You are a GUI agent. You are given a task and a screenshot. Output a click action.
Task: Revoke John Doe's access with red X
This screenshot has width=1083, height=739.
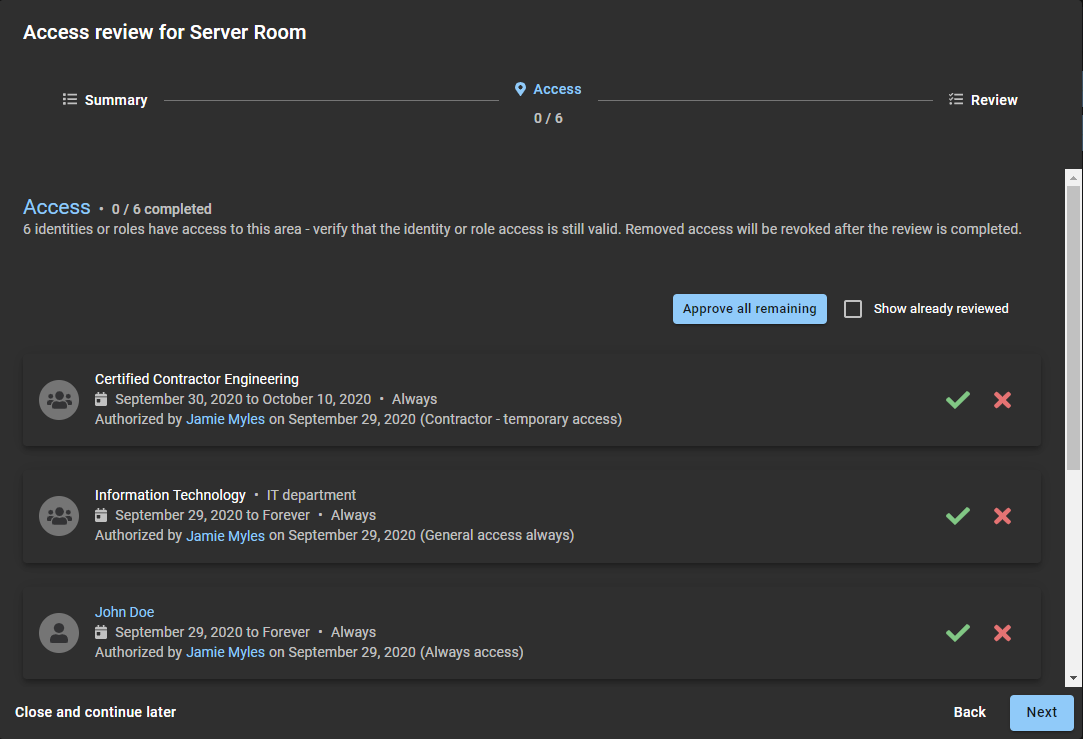pyautogui.click(x=1002, y=633)
